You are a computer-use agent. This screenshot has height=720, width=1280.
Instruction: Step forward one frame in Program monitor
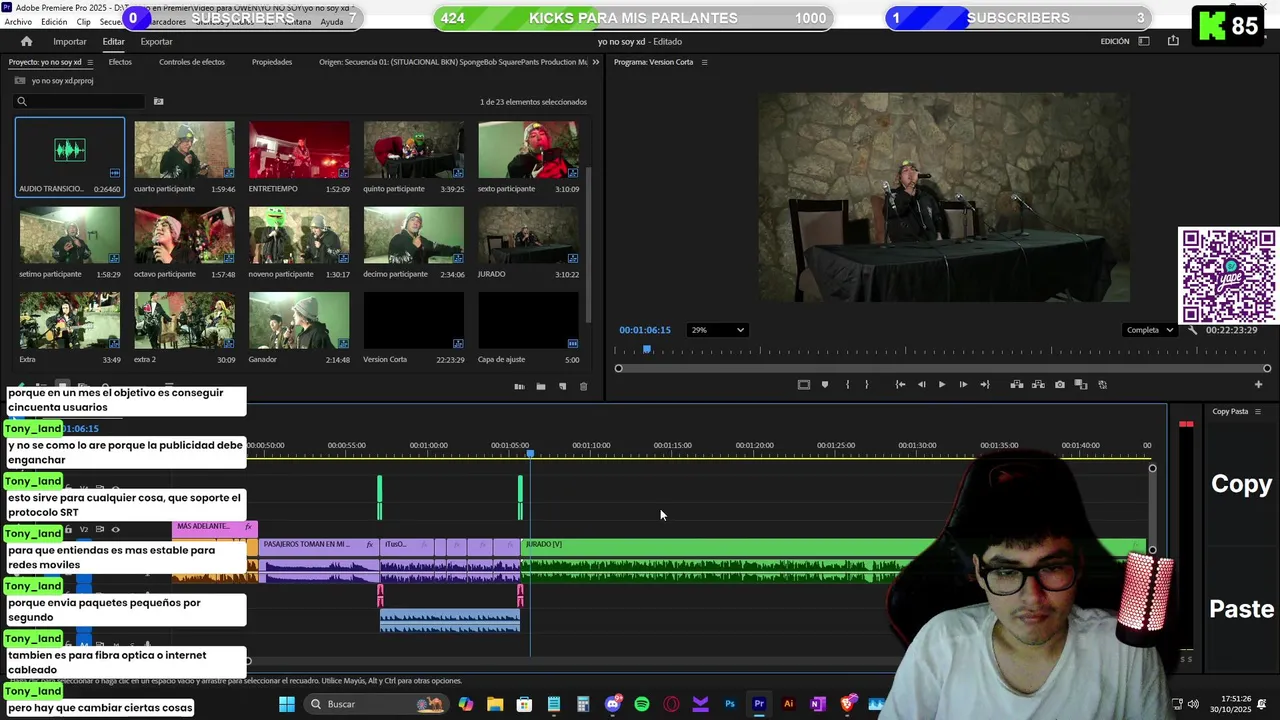963,384
